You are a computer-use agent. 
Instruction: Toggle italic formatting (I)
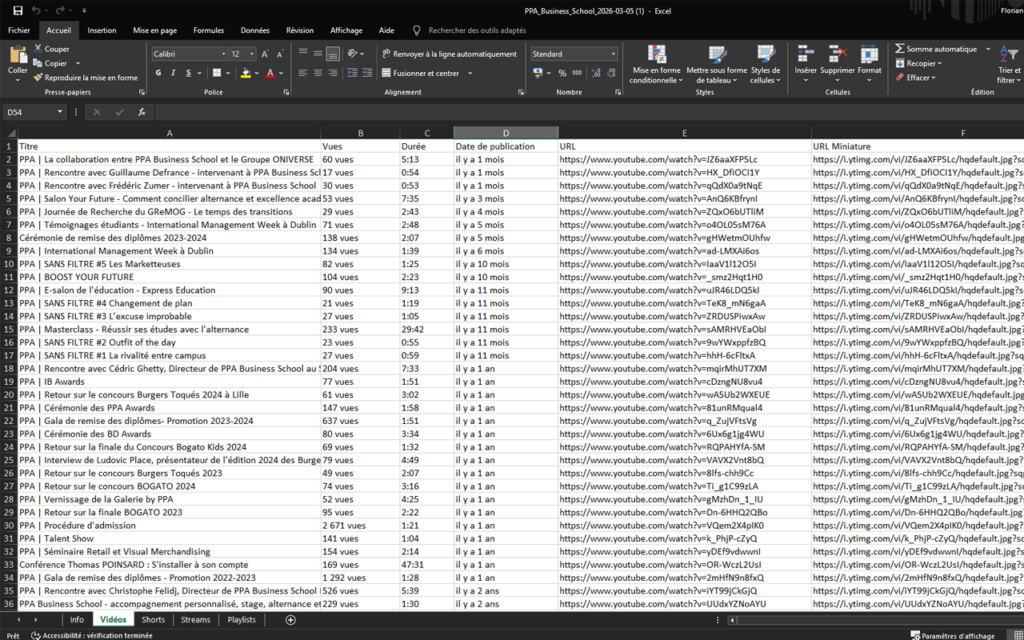click(173, 73)
